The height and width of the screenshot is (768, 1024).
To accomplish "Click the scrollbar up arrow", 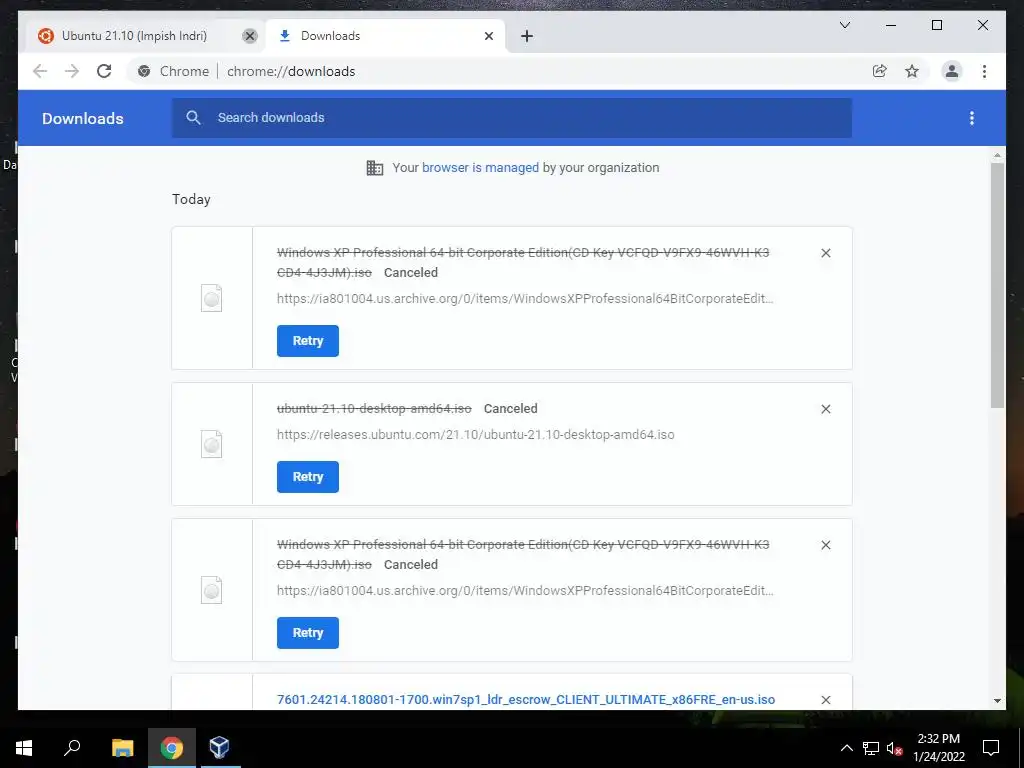I will [997, 155].
